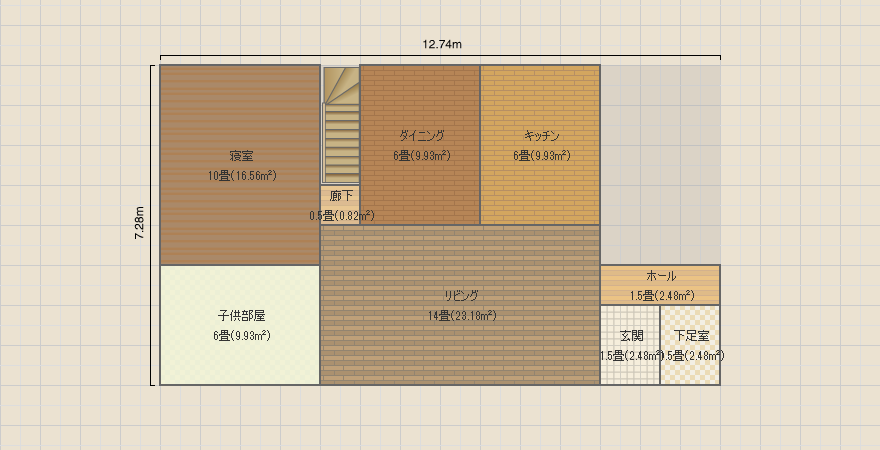Click the 12.74m width dimension label
This screenshot has width=880, height=450.
tap(442, 44)
